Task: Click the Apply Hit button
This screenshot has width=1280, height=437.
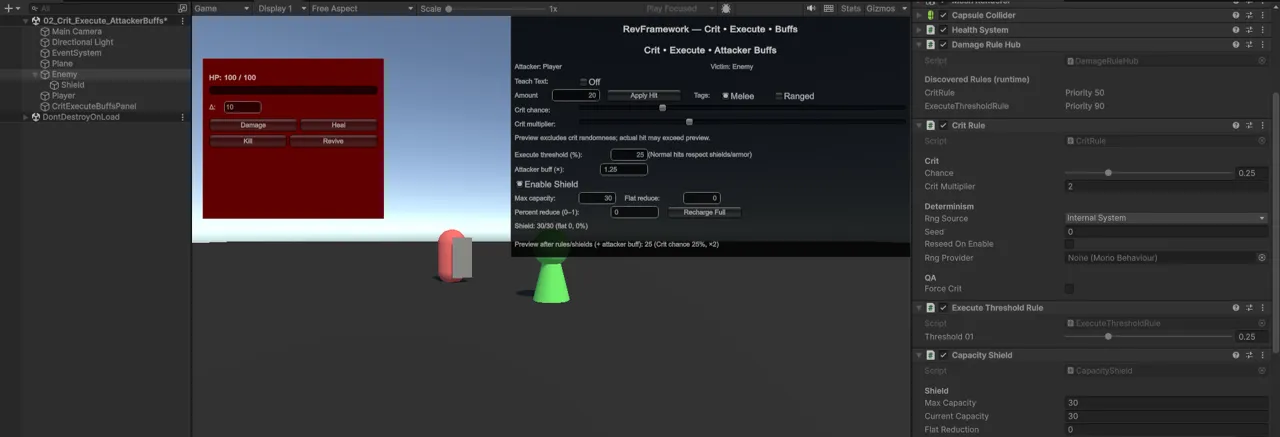Action: (645, 95)
